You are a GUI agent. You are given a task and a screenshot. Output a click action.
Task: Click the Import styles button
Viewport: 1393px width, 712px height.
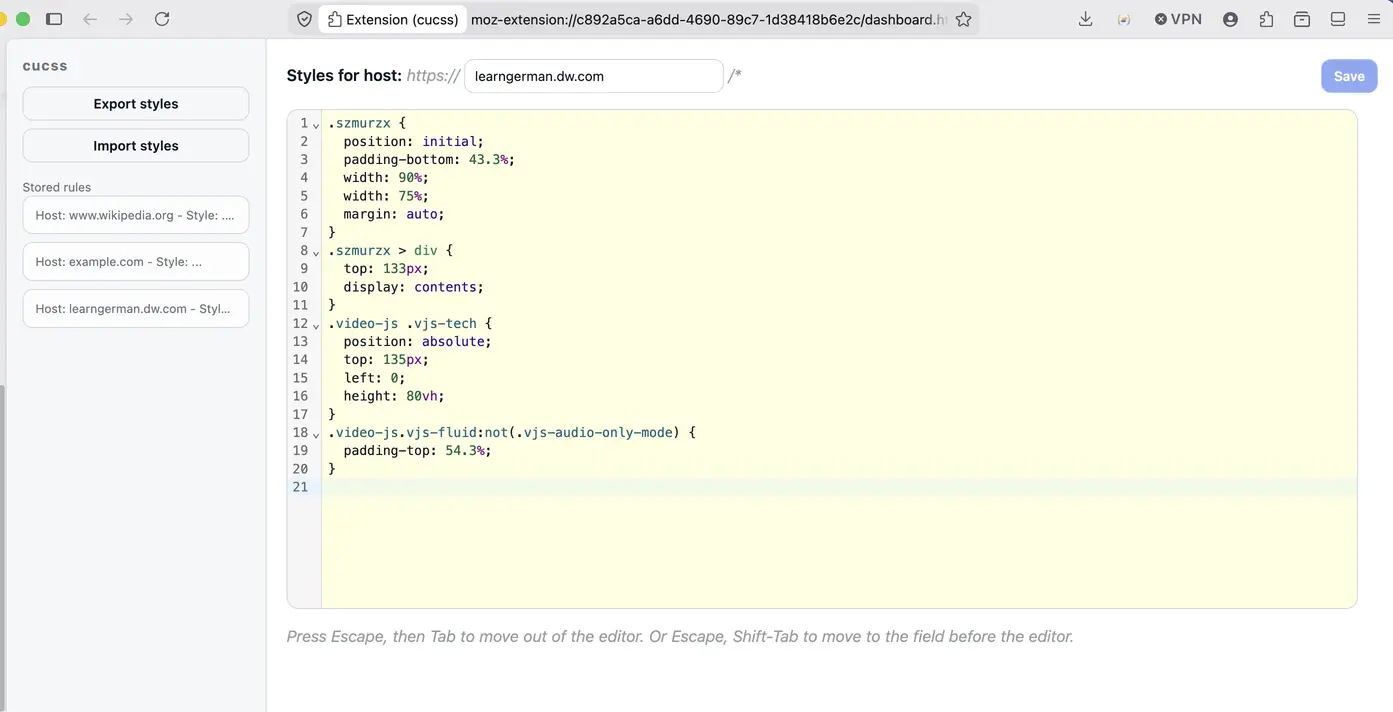(x=136, y=146)
